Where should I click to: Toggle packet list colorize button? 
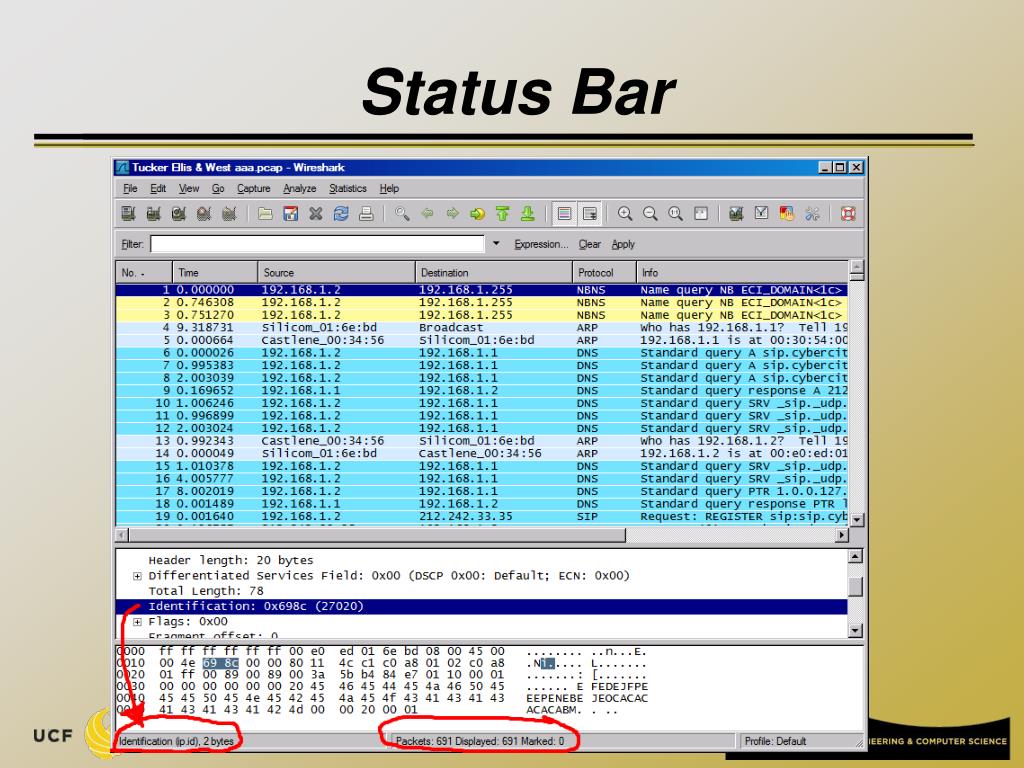(x=564, y=214)
